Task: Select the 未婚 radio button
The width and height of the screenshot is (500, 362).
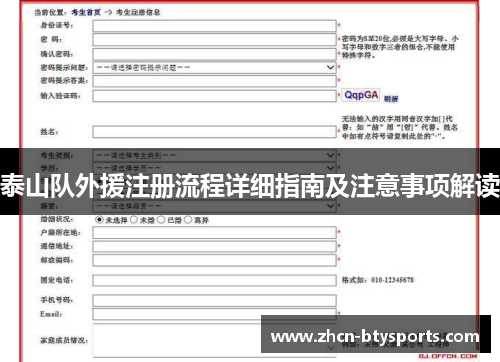Action: click(x=134, y=220)
